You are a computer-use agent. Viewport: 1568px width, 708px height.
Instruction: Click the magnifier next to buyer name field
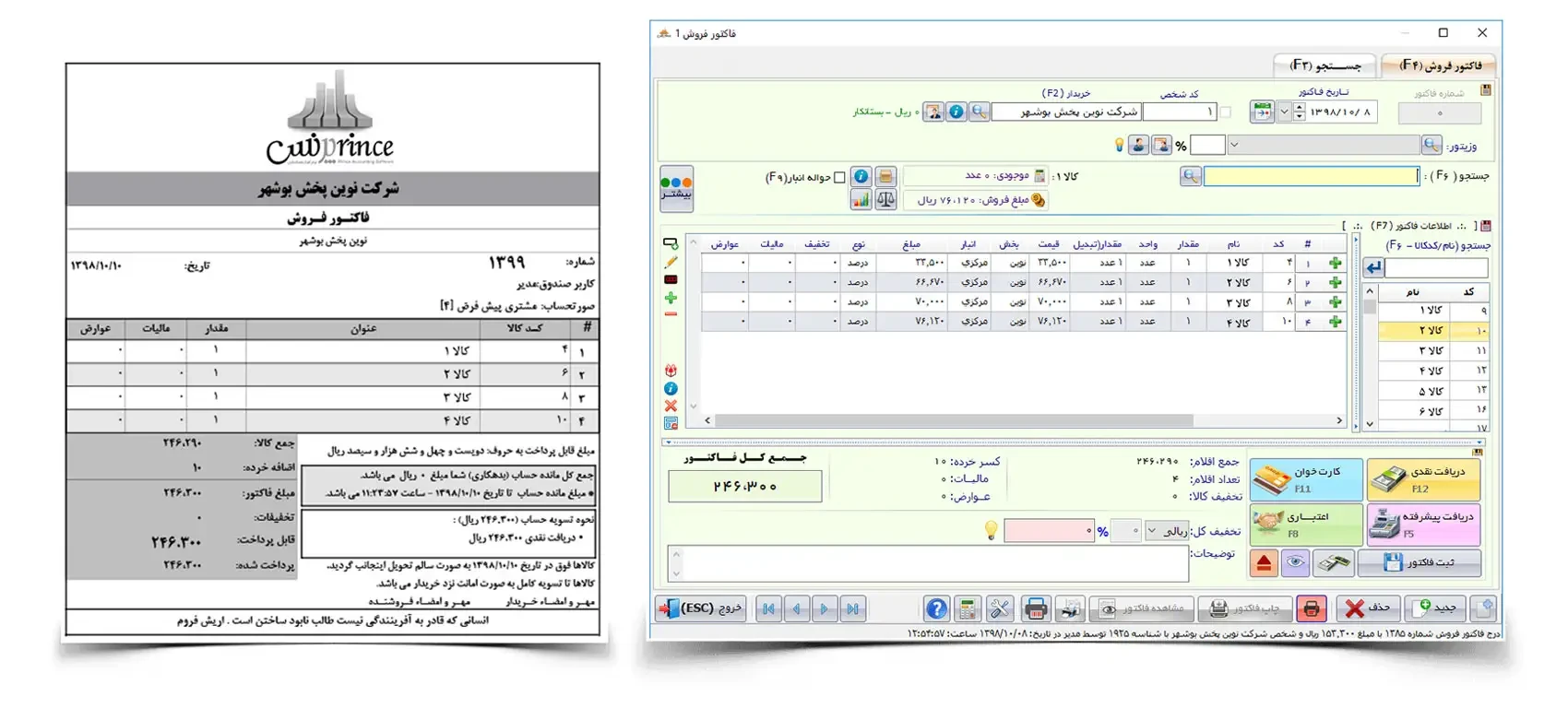(x=980, y=112)
